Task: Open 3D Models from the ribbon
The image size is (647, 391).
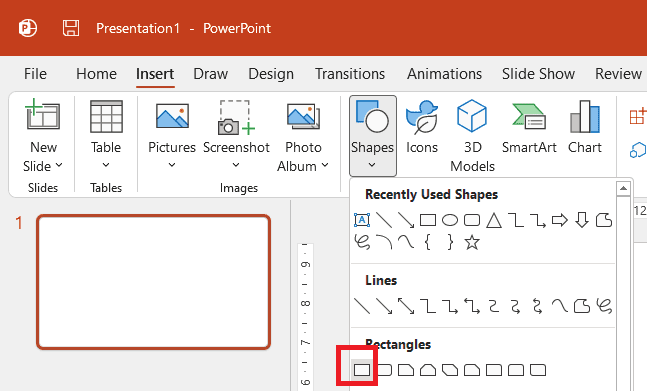Action: 472,135
